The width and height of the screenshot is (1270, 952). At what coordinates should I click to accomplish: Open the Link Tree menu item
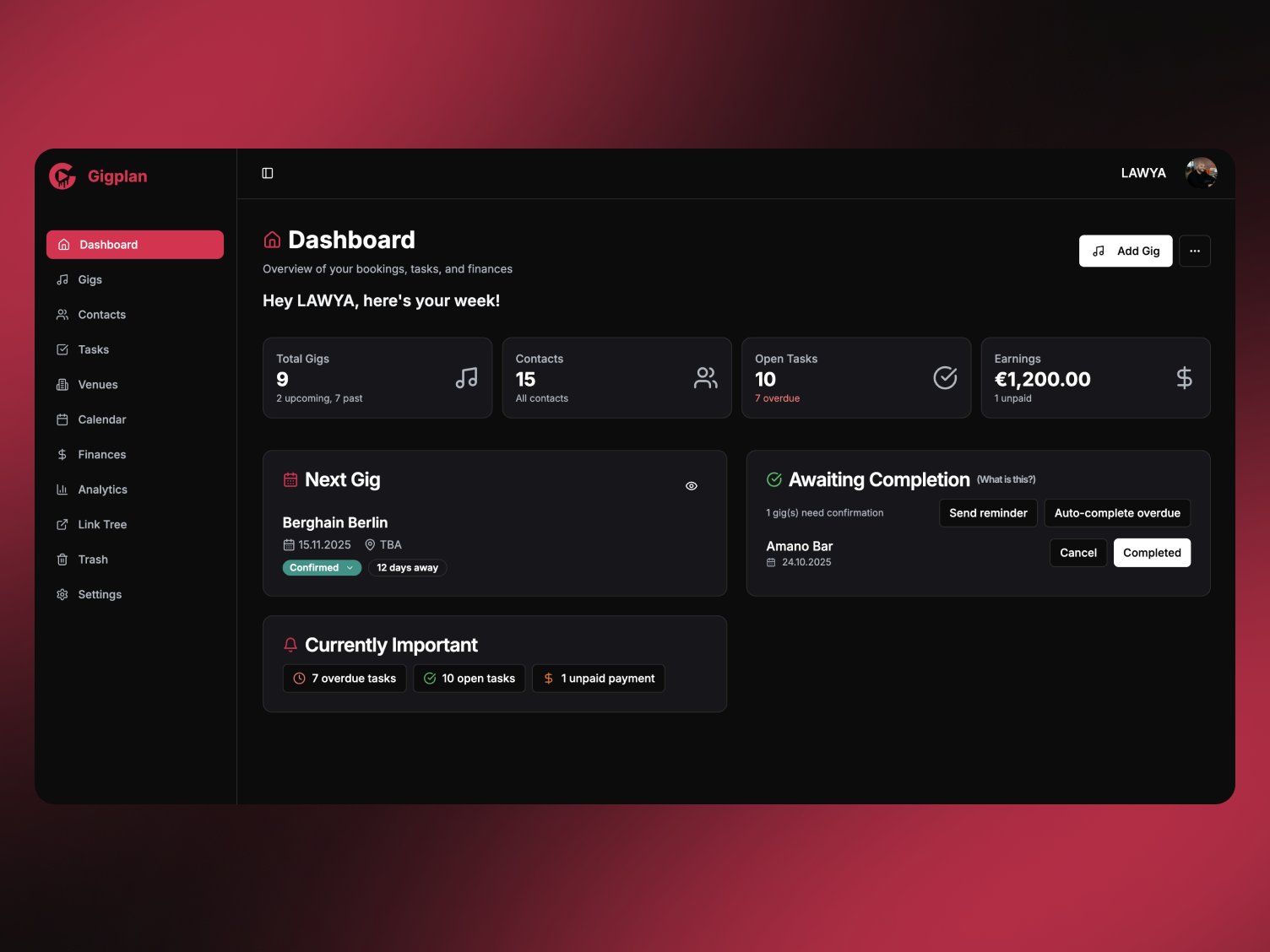coord(101,524)
